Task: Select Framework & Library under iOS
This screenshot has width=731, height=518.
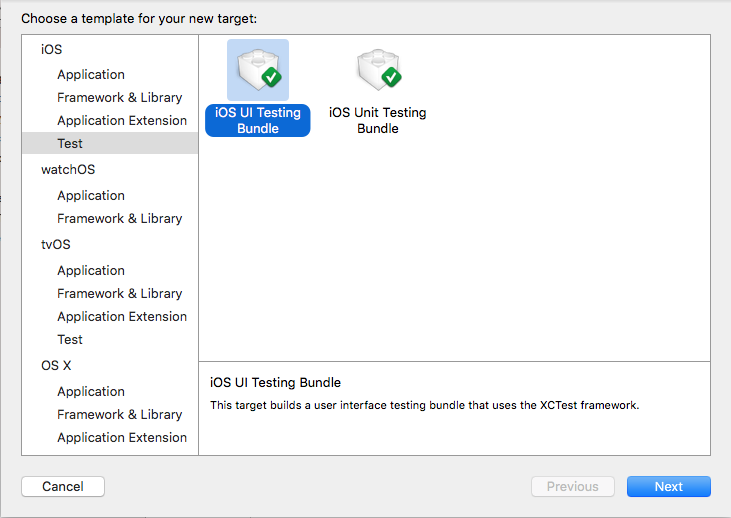Action: pyautogui.click(x=119, y=97)
